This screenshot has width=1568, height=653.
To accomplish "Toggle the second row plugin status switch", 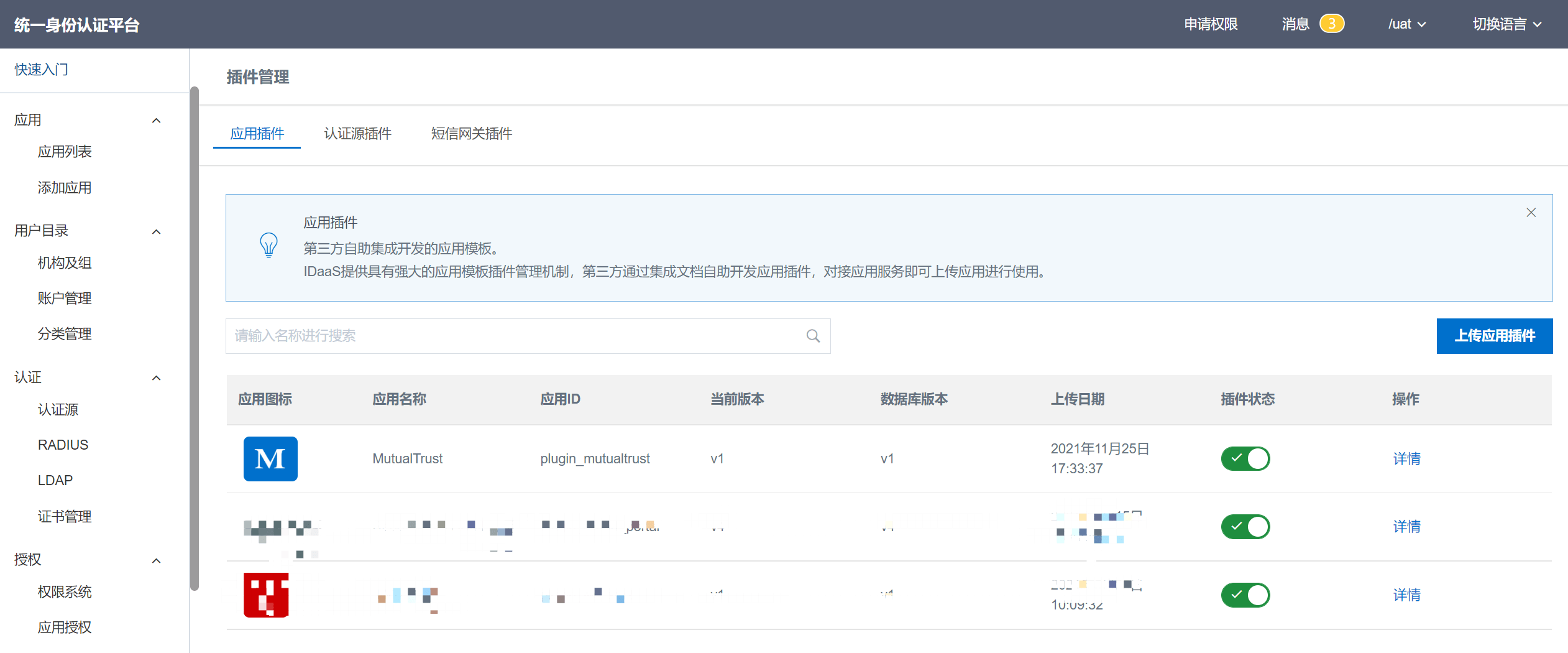I will (1245, 527).
